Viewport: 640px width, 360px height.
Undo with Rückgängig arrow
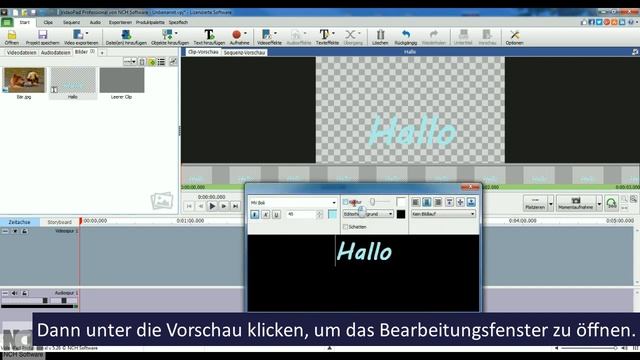point(406,35)
